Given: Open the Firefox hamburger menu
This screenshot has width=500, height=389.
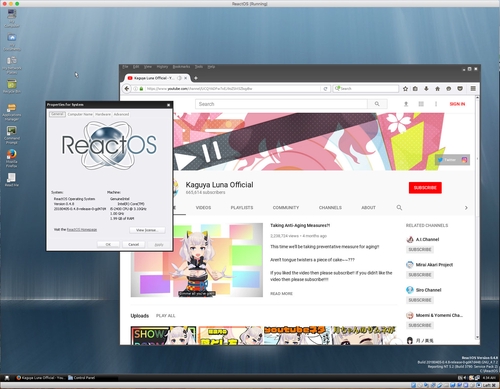Looking at the screenshot, I should [473, 88].
